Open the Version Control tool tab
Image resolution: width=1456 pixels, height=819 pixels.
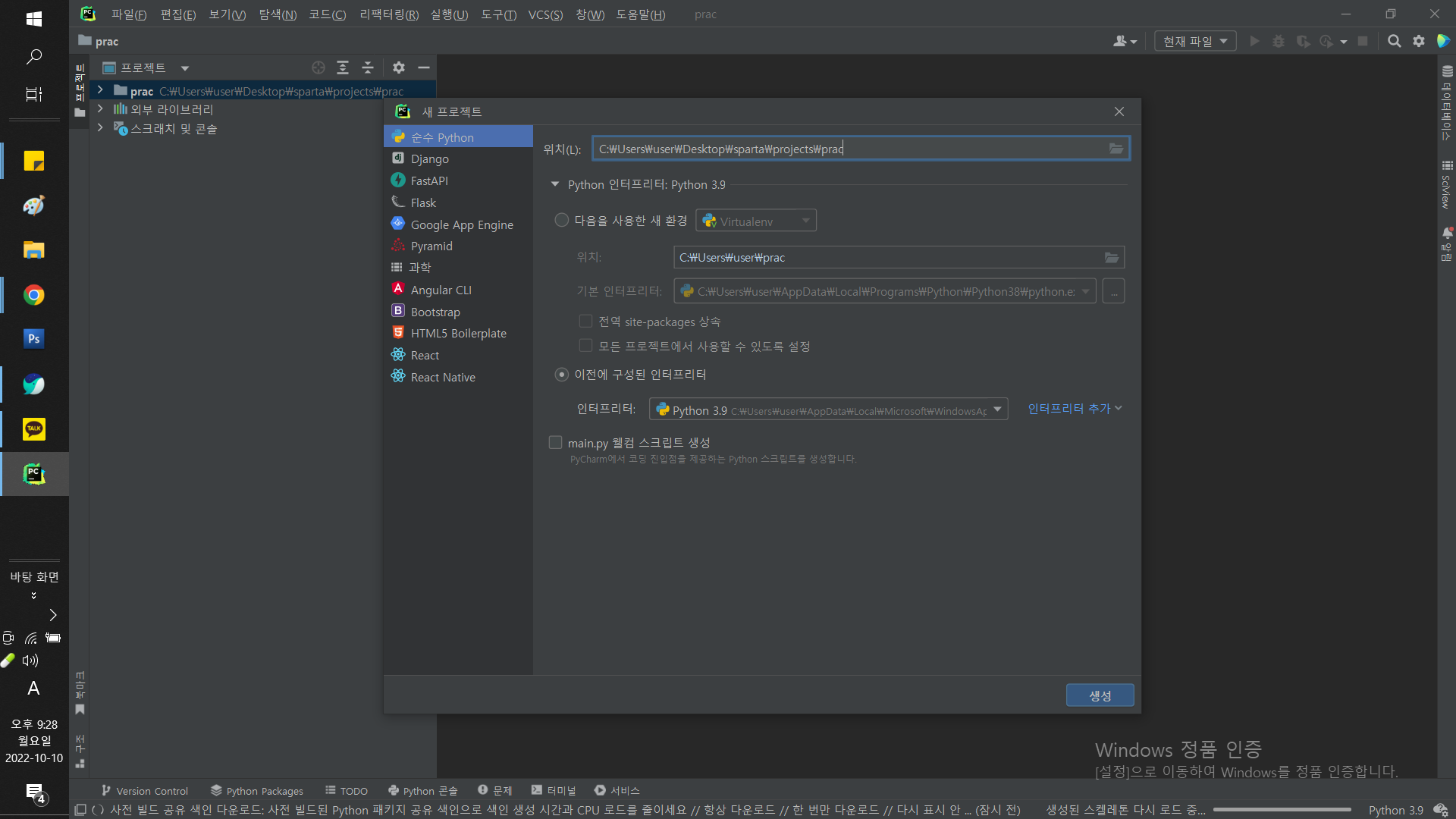coord(145,790)
